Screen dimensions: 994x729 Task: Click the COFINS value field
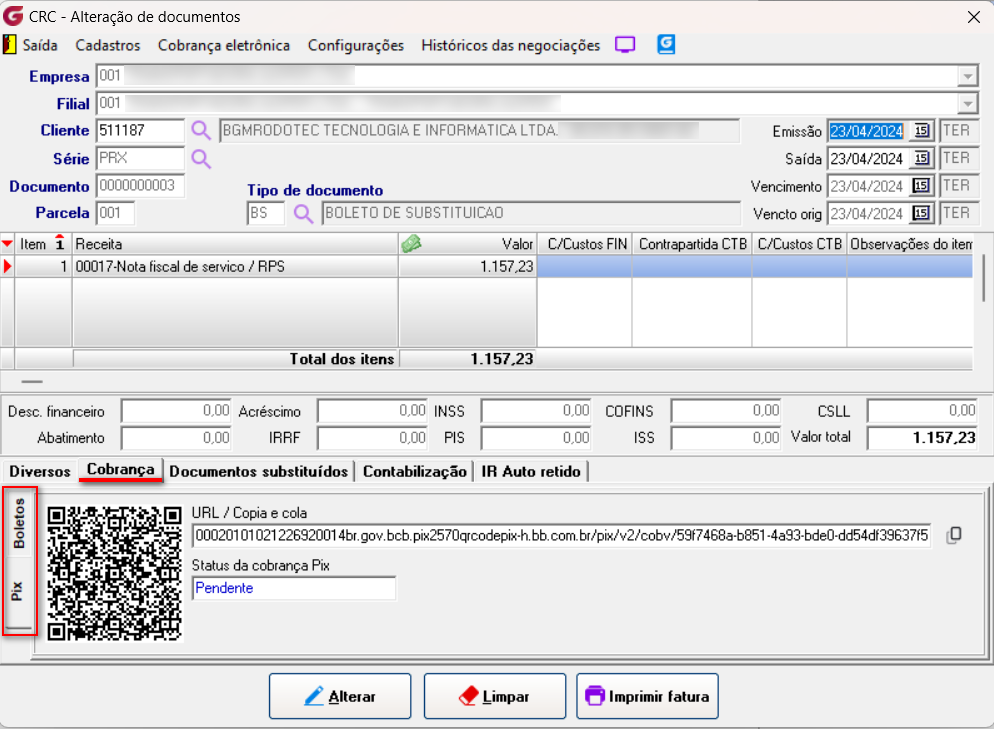(x=726, y=411)
